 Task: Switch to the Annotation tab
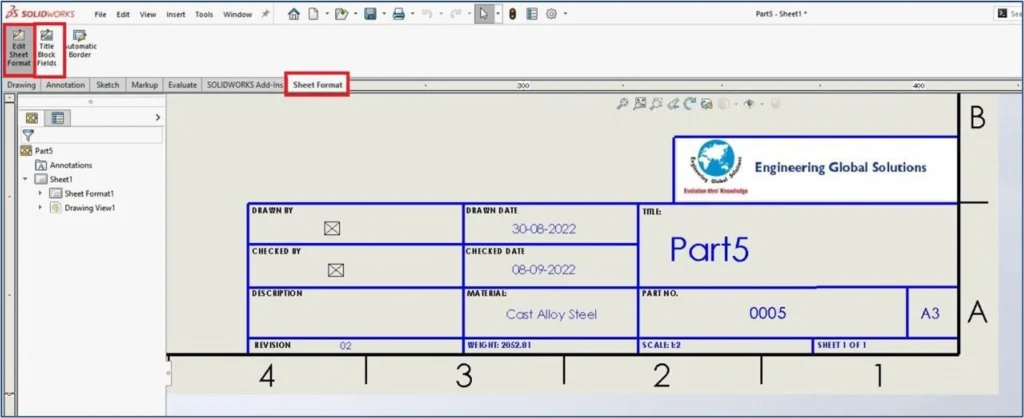[x=65, y=85]
